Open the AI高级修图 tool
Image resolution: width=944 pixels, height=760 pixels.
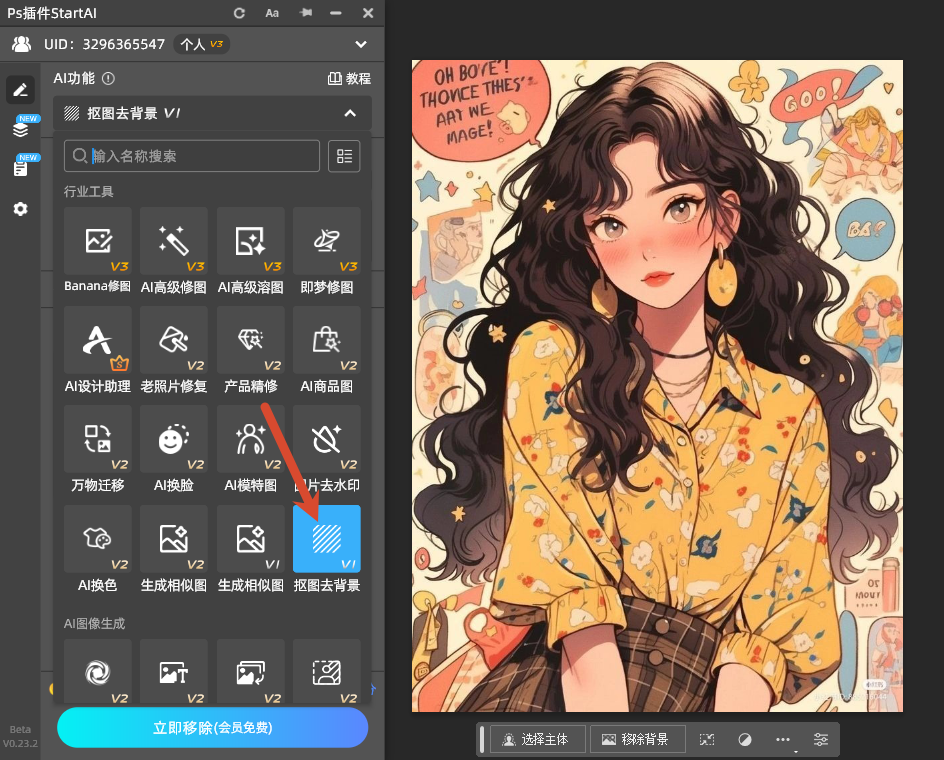pos(174,241)
